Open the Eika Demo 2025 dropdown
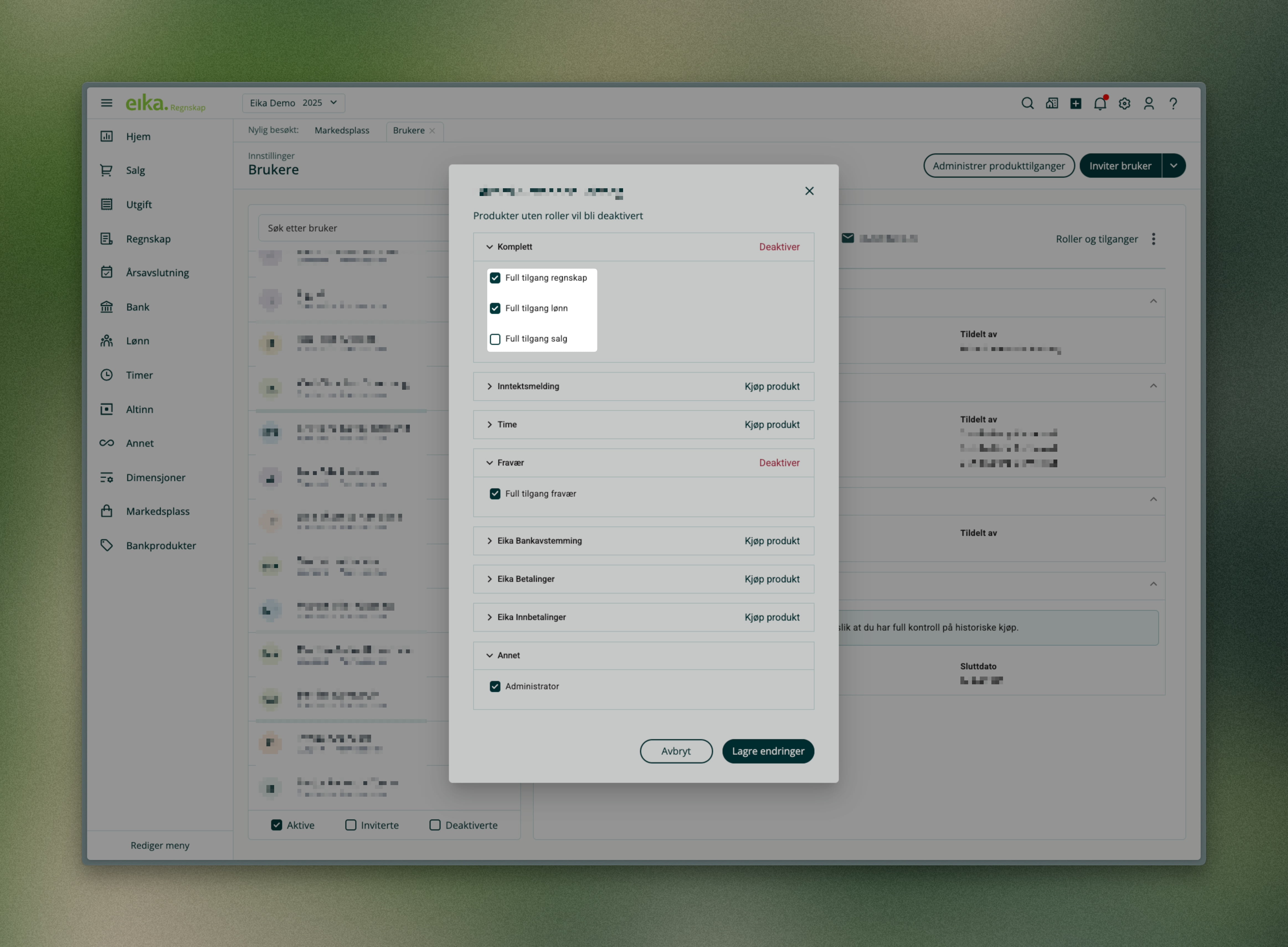Image resolution: width=1288 pixels, height=947 pixels. point(293,103)
